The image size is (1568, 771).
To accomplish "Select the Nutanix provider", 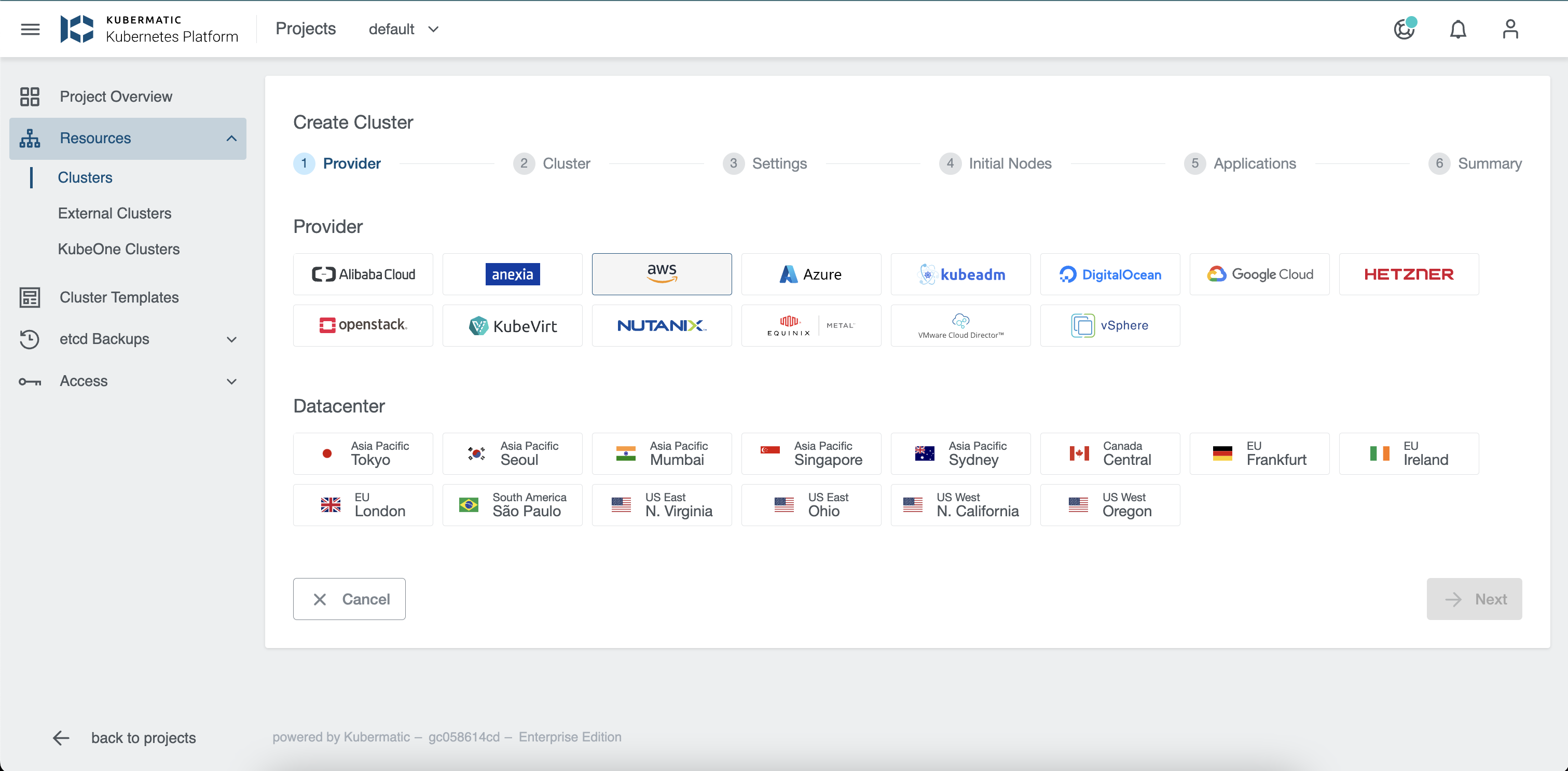I will pos(662,325).
